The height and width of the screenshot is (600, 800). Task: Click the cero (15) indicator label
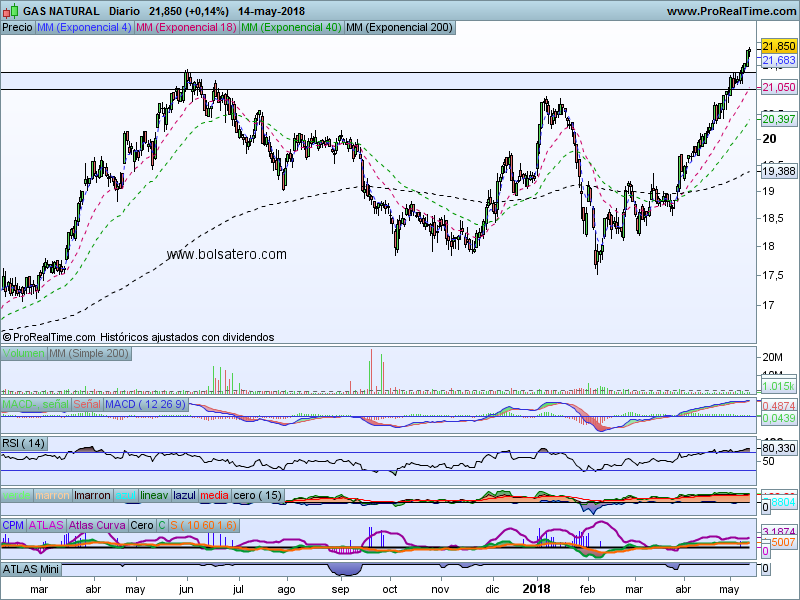click(257, 495)
